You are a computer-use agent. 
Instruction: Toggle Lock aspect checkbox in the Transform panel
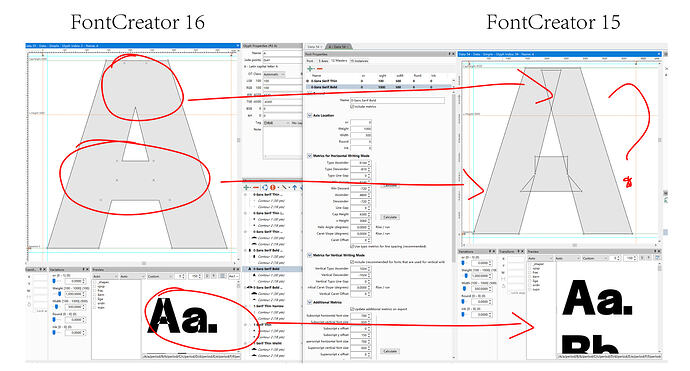pyautogui.click(x=510, y=293)
